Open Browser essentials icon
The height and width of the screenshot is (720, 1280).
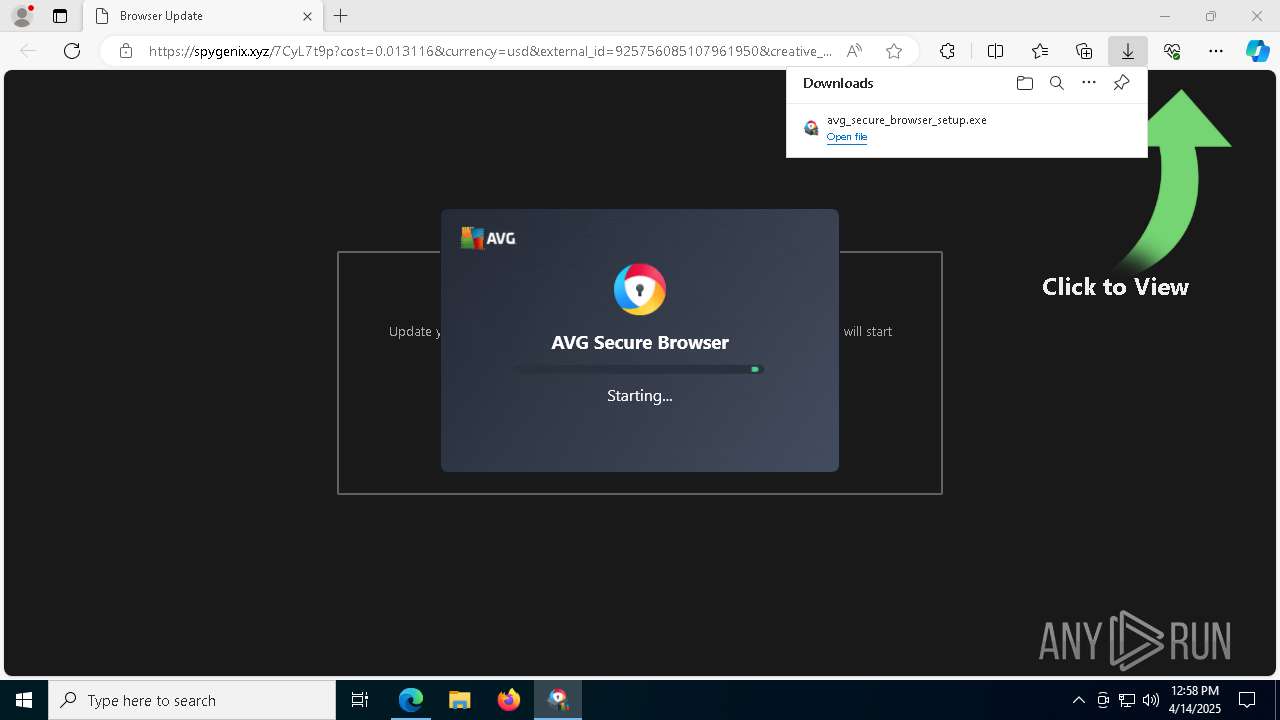pyautogui.click(x=1172, y=51)
